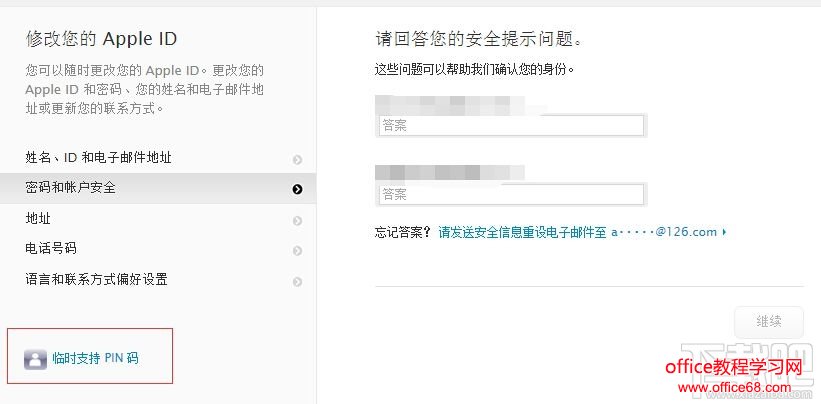Open the 临时支持 PIN 码 link
This screenshot has width=821, height=404.
point(95,358)
